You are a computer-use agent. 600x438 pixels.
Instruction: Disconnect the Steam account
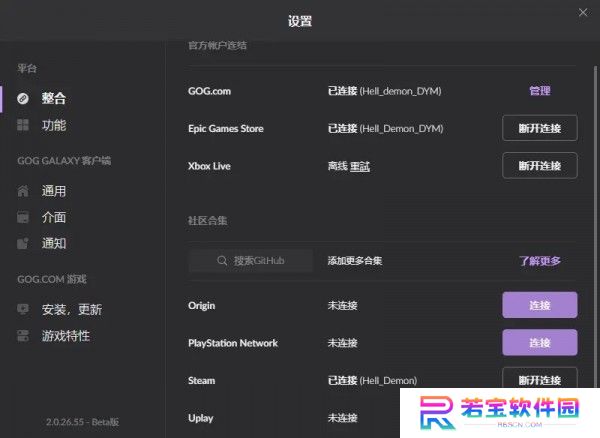tap(540, 378)
